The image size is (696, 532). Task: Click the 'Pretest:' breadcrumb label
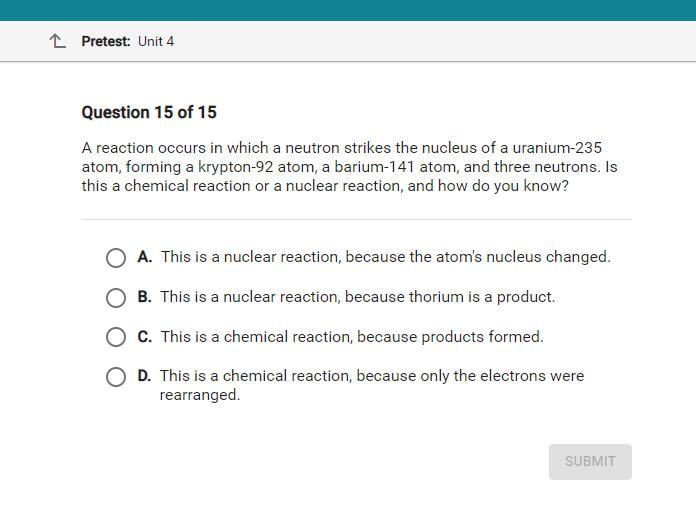click(106, 41)
